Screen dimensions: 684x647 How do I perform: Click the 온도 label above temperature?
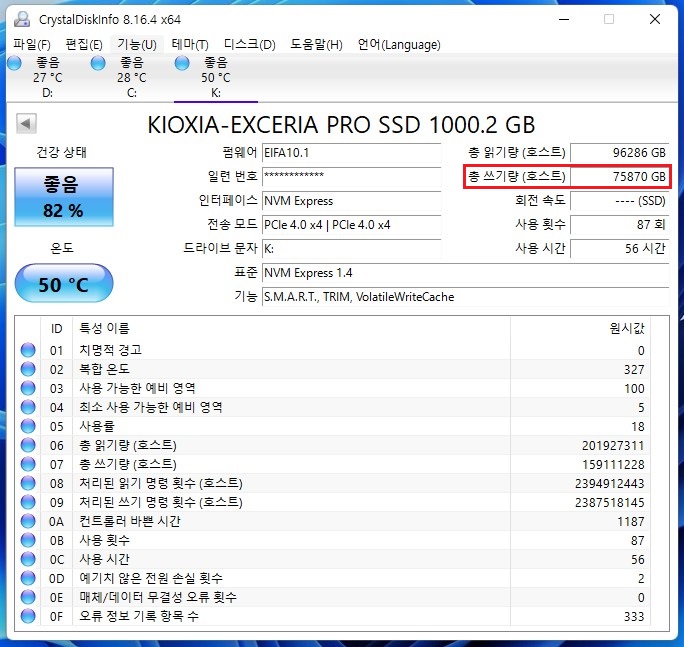pyautogui.click(x=62, y=248)
